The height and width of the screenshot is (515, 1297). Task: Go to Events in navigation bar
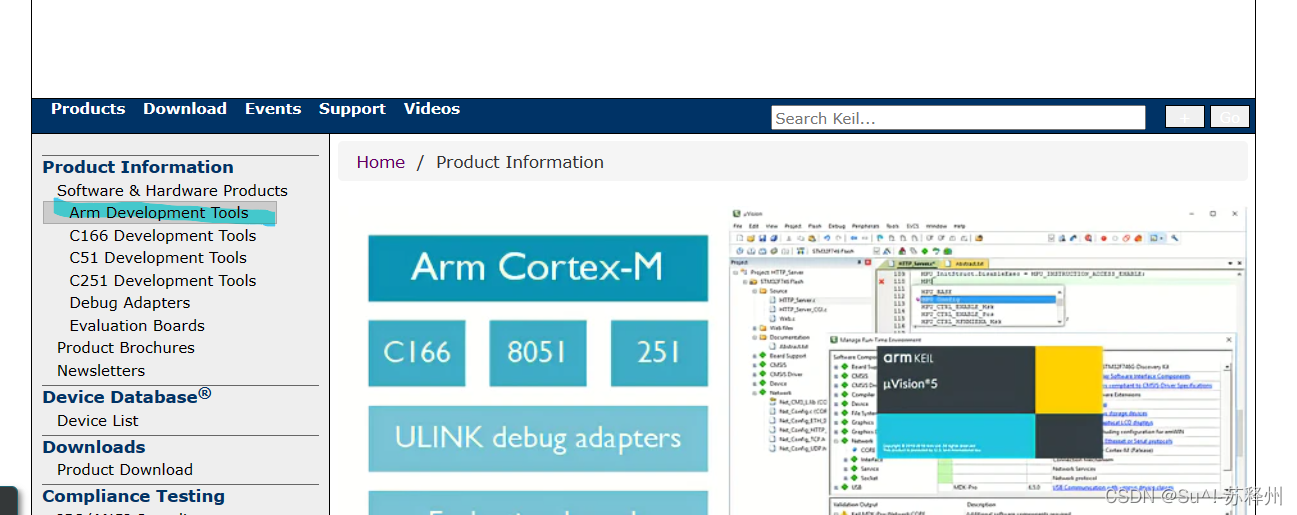pyautogui.click(x=273, y=109)
